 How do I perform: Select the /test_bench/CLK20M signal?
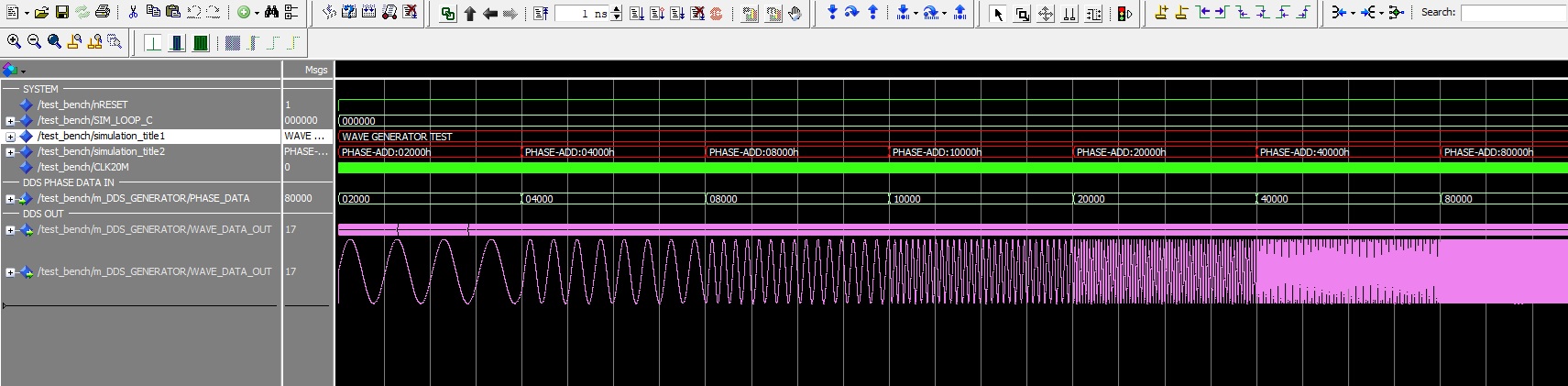(82, 167)
